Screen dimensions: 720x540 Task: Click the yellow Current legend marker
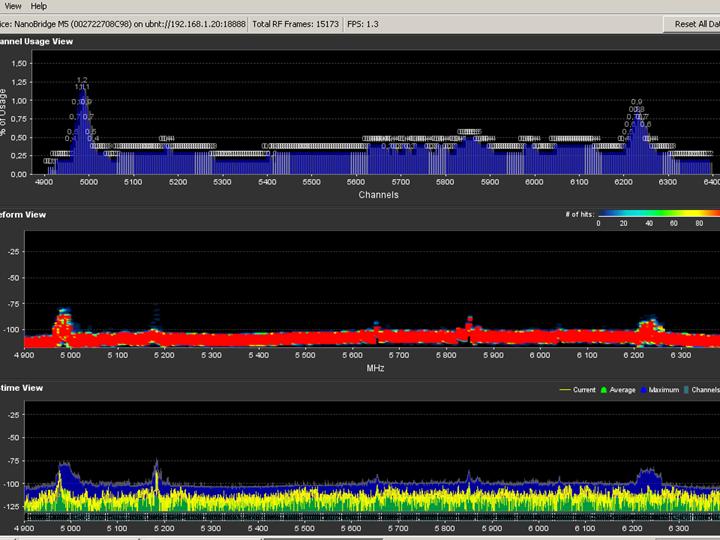coord(564,390)
